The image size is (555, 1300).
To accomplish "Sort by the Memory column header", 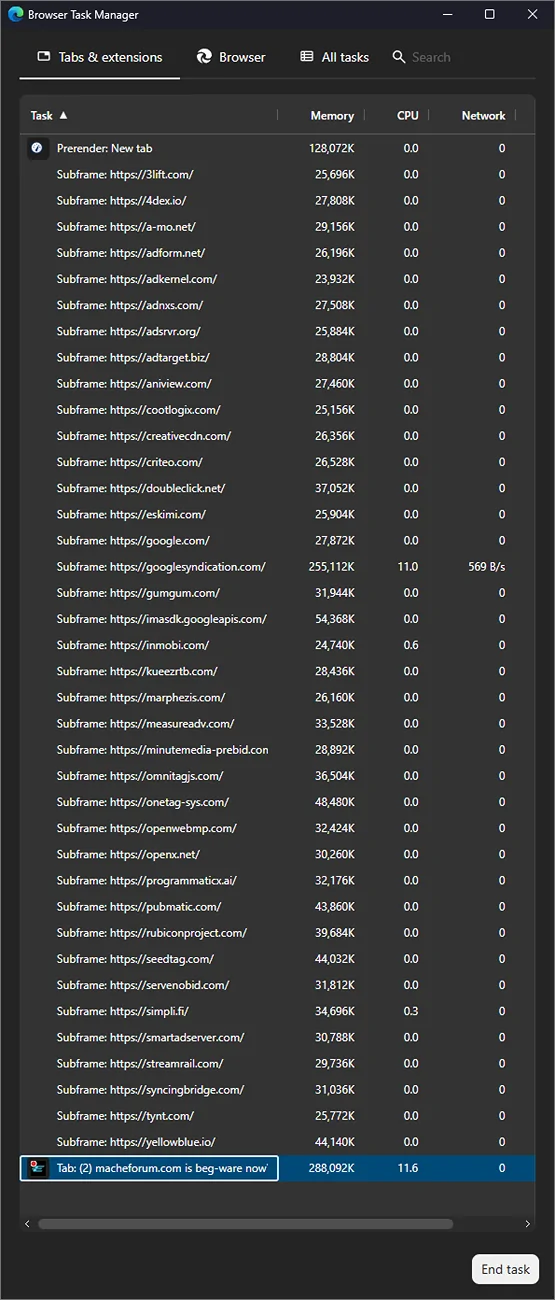I will click(332, 116).
